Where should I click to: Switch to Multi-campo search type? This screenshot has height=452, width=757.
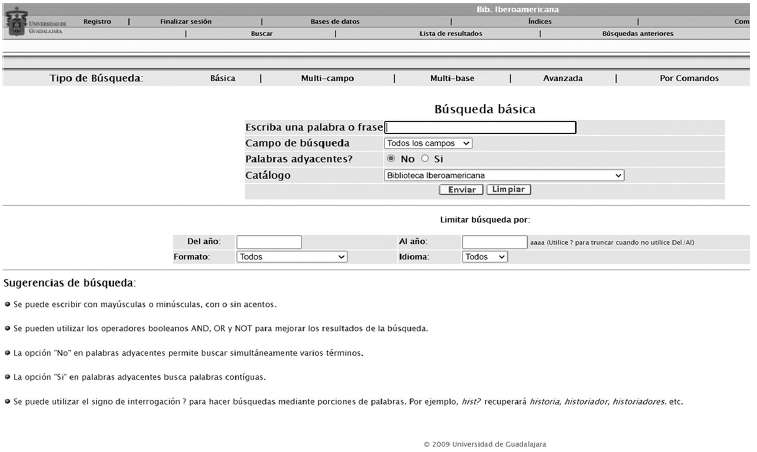pyautogui.click(x=327, y=78)
